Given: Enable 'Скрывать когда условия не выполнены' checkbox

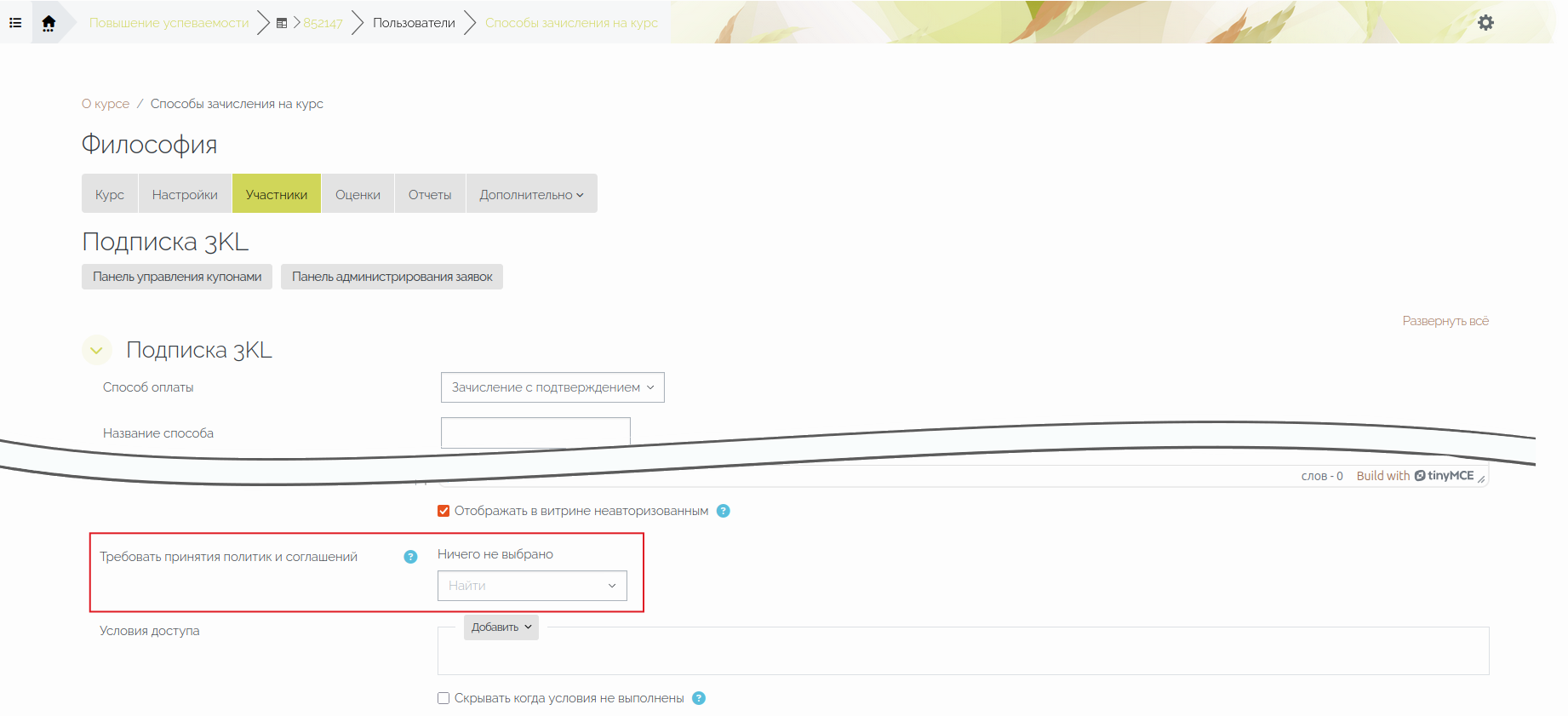Looking at the screenshot, I should [444, 698].
